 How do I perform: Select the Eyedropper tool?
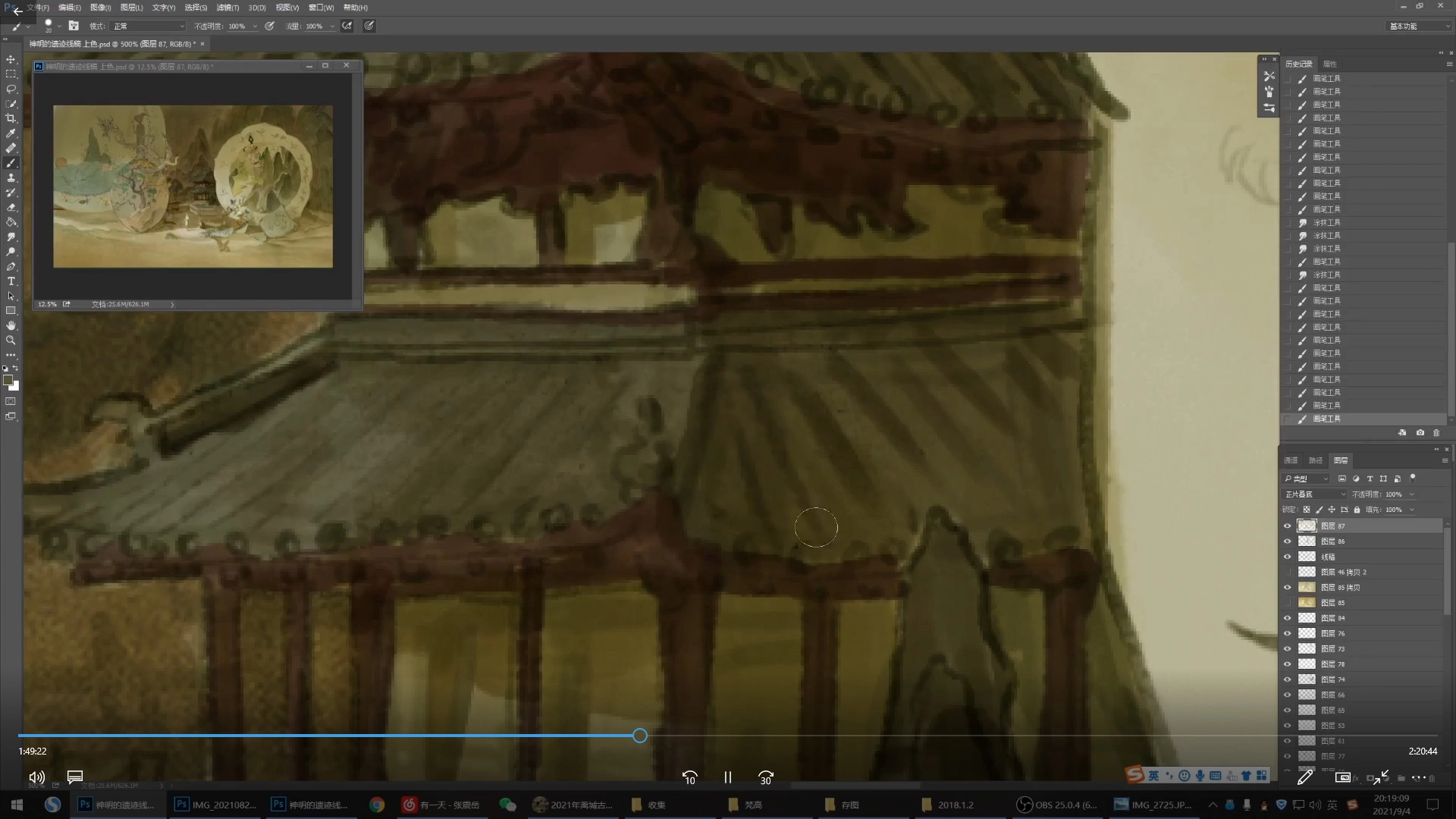click(x=11, y=133)
